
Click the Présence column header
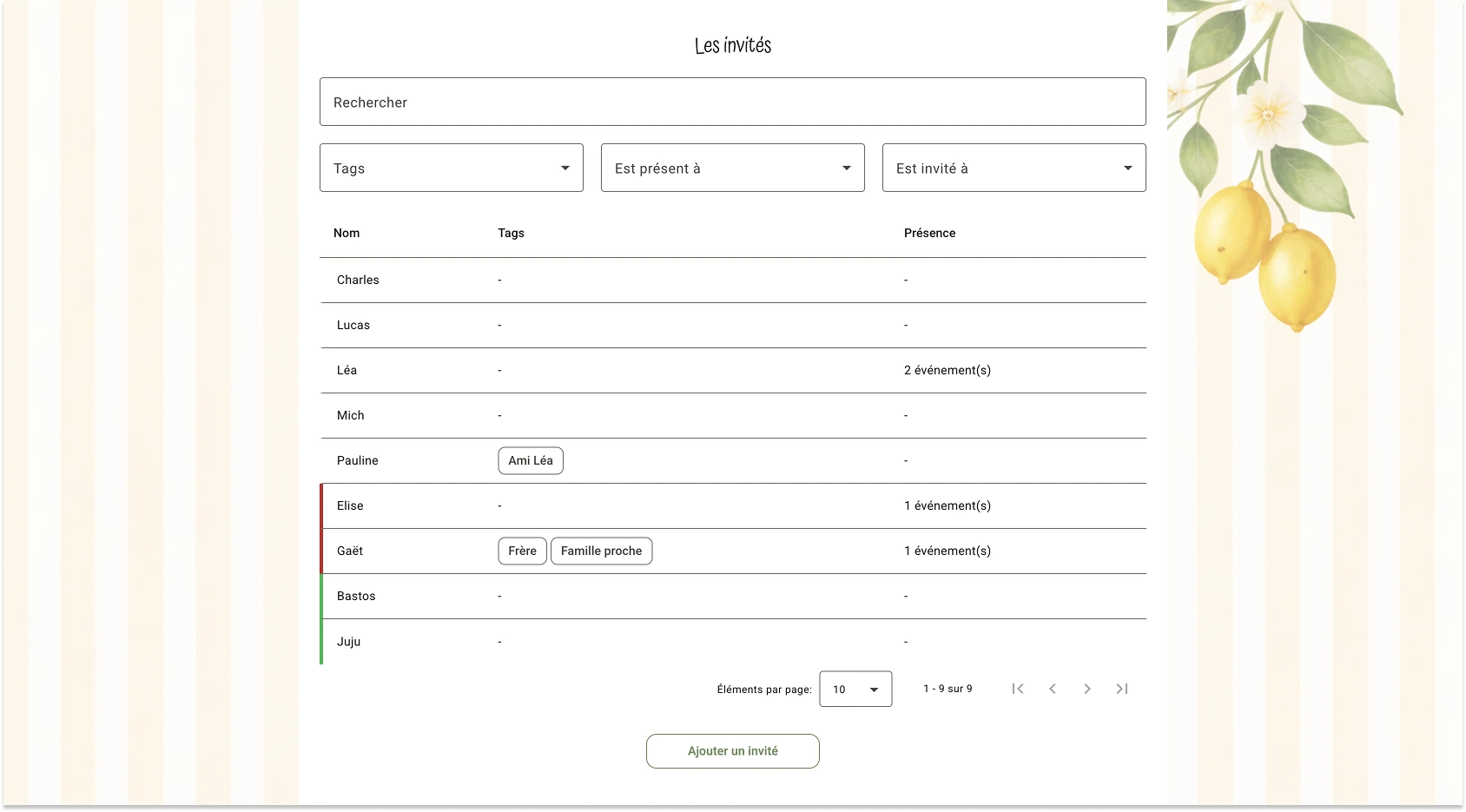[929, 233]
